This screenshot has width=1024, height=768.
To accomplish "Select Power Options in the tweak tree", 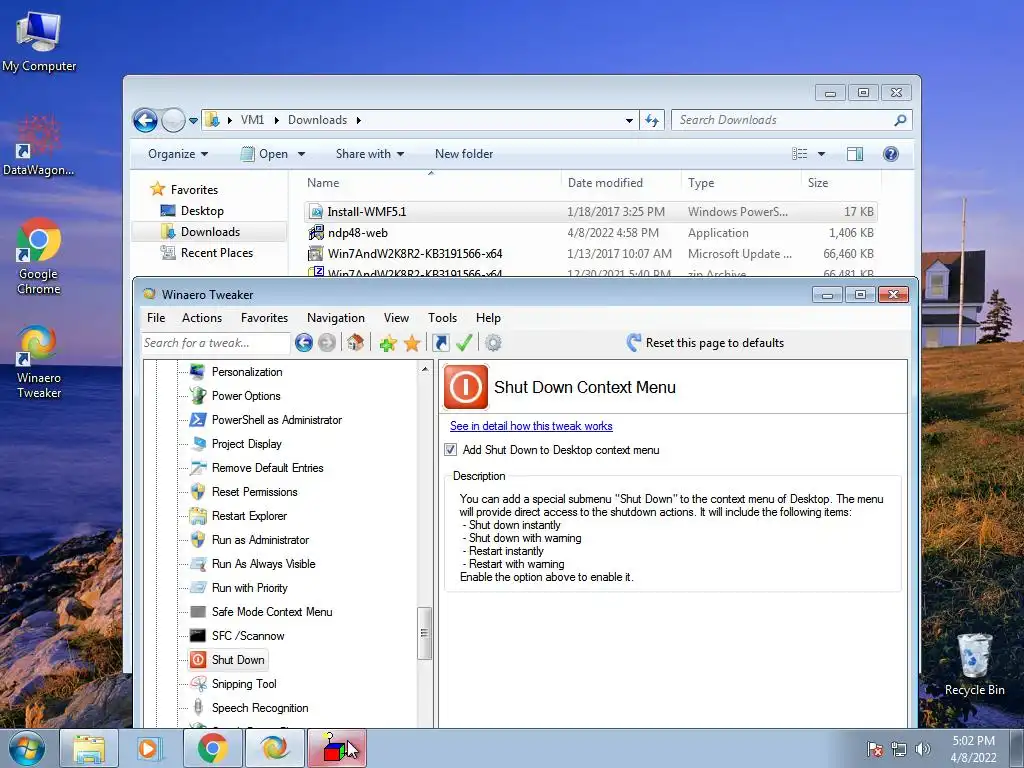I will (x=246, y=396).
